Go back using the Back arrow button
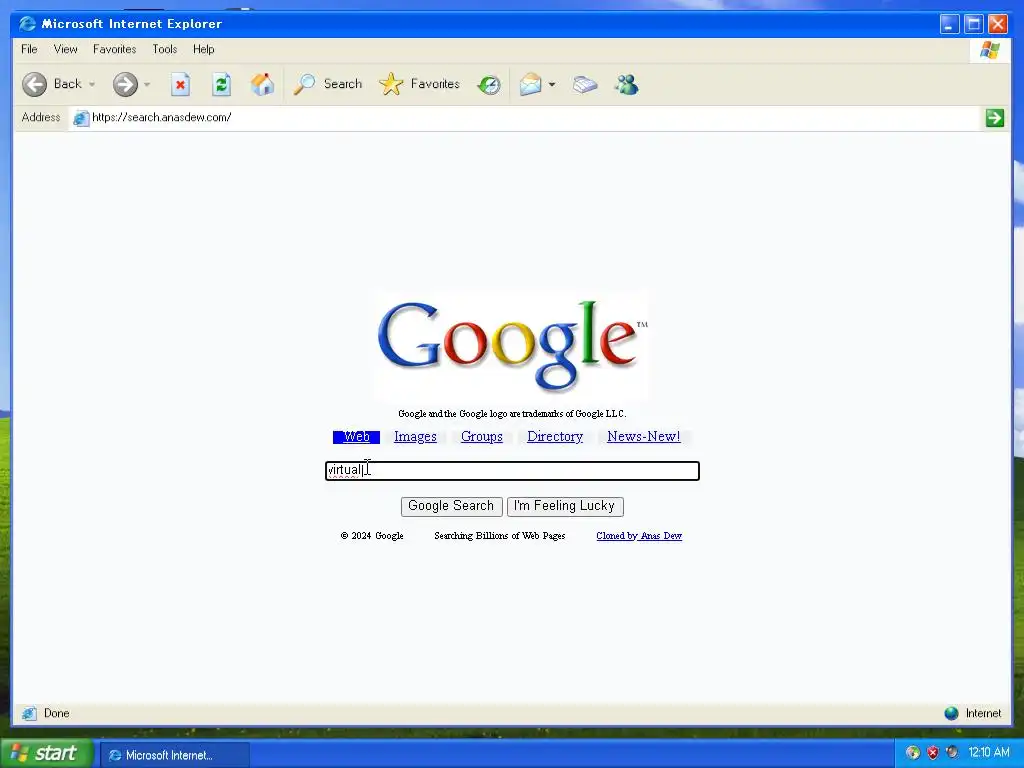The image size is (1024, 768). pos(35,84)
